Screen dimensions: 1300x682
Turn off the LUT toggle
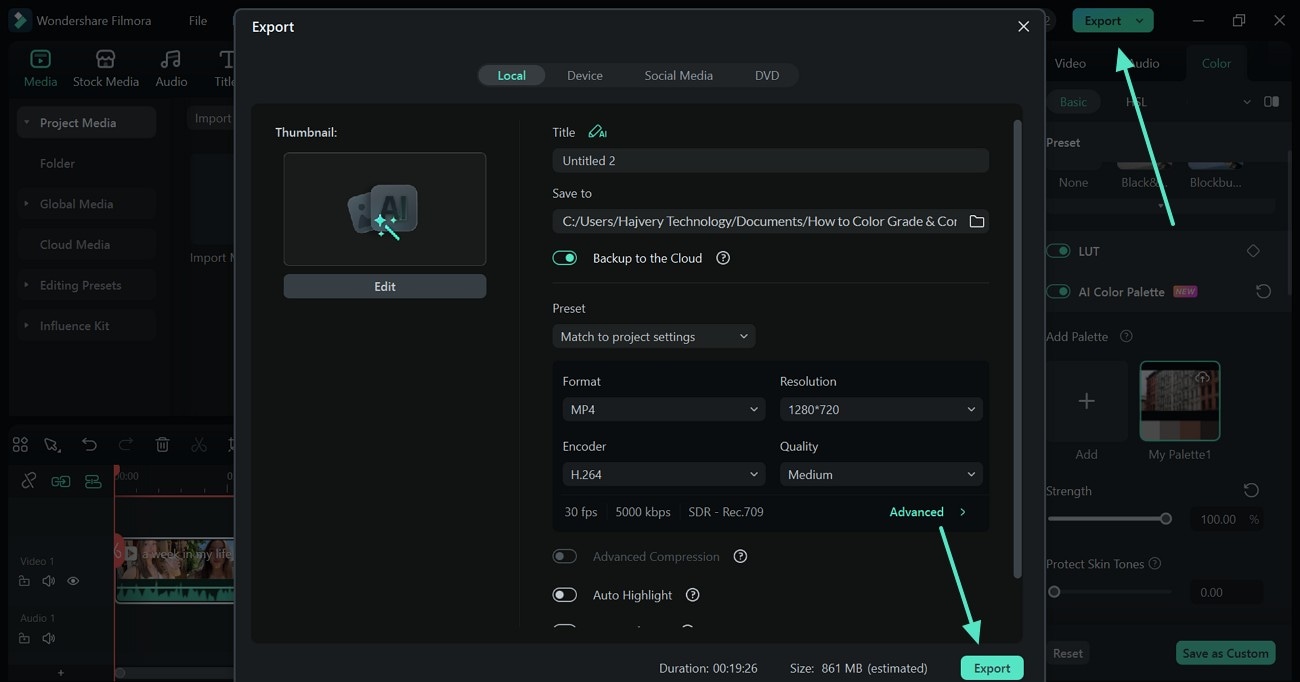(x=1058, y=251)
